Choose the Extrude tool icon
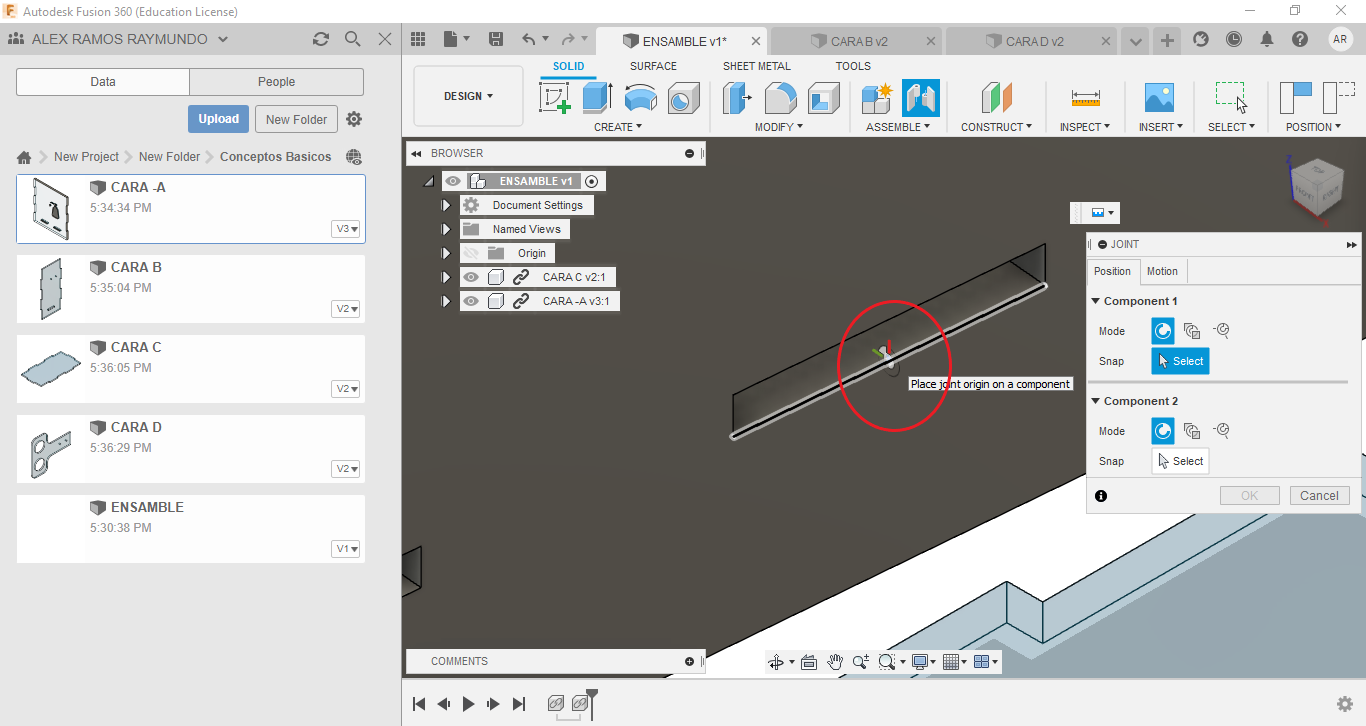 pyautogui.click(x=597, y=98)
